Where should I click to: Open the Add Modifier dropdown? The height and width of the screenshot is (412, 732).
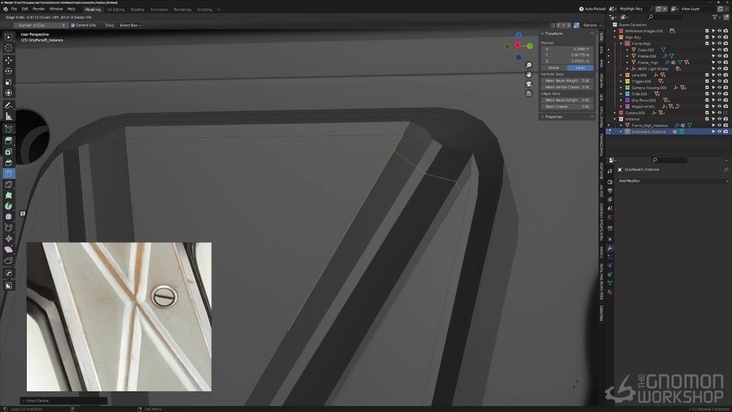tap(672, 181)
